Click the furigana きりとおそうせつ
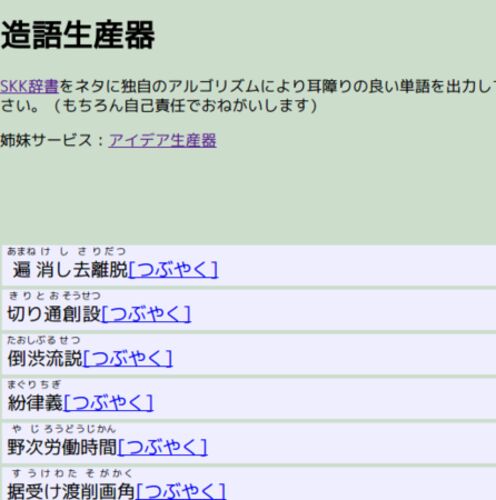The image size is (496, 500). (54, 295)
